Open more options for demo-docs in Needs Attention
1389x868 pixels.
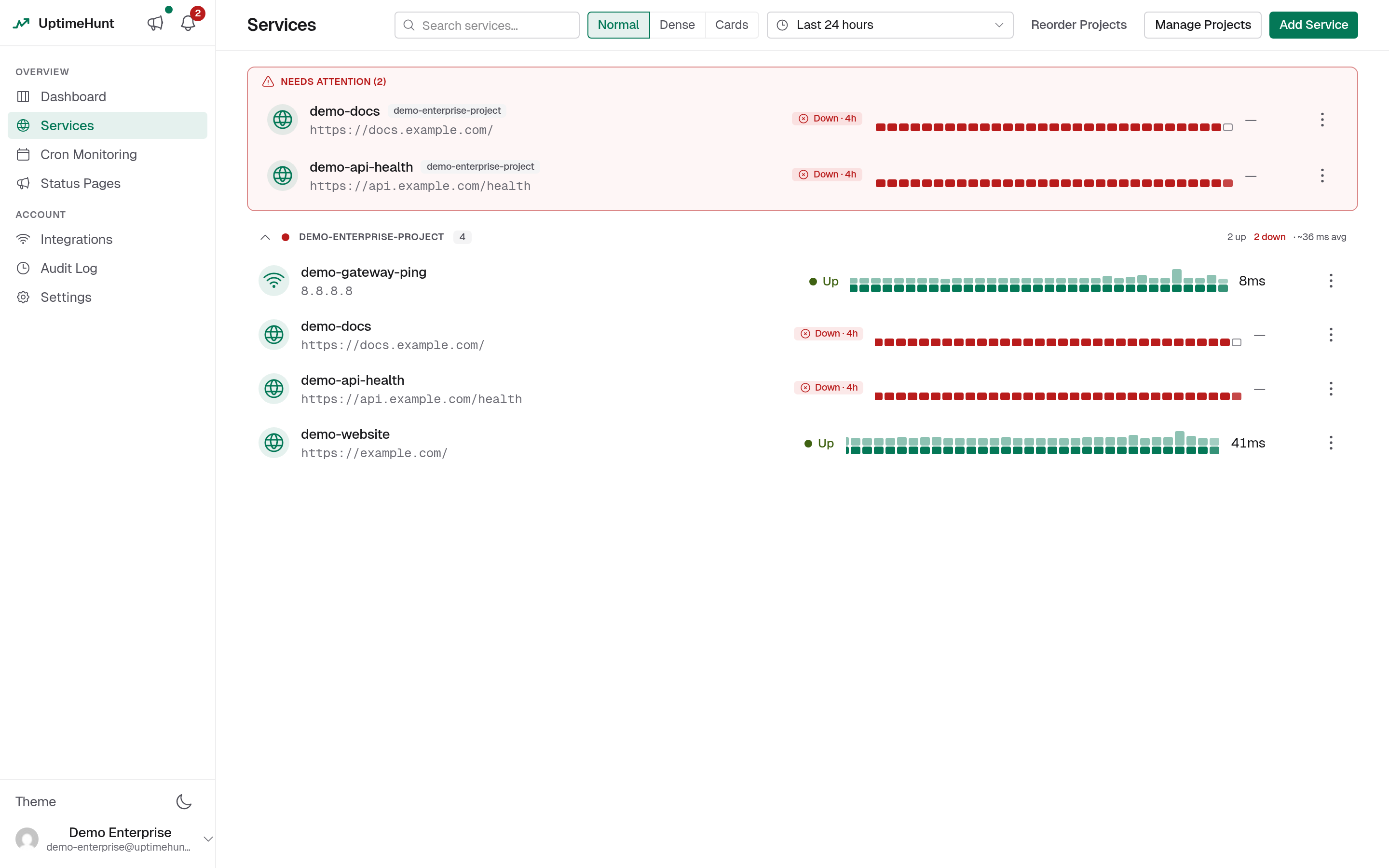pos(1322,120)
